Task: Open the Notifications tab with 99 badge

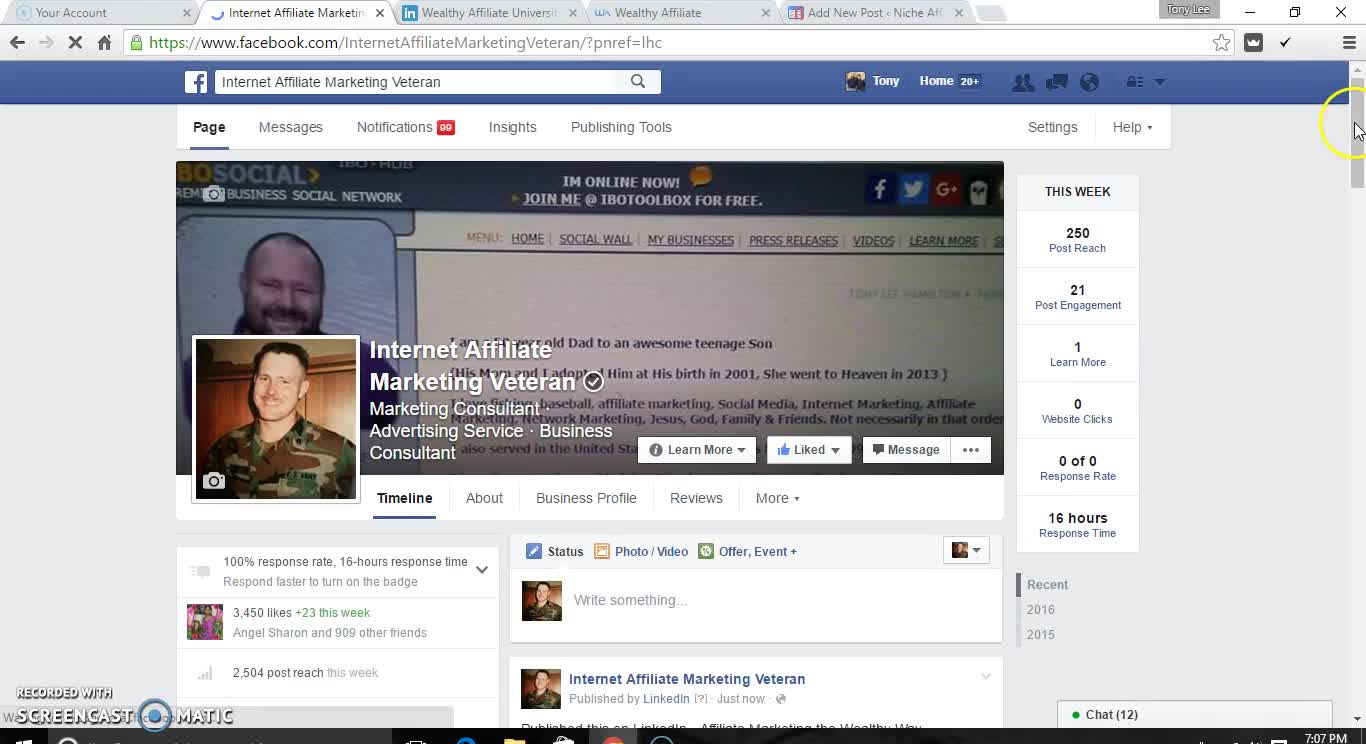Action: (406, 127)
